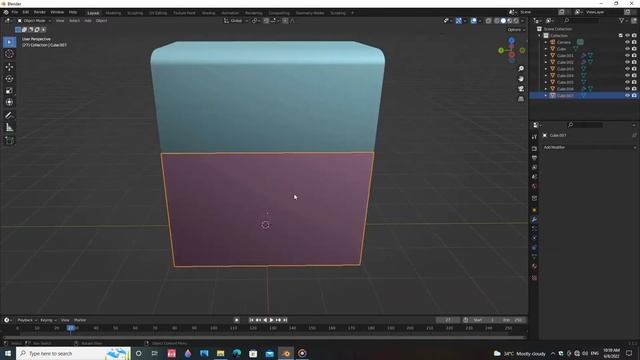Jump to timeline end frame button
This screenshot has width=640, height=360.
[285, 320]
